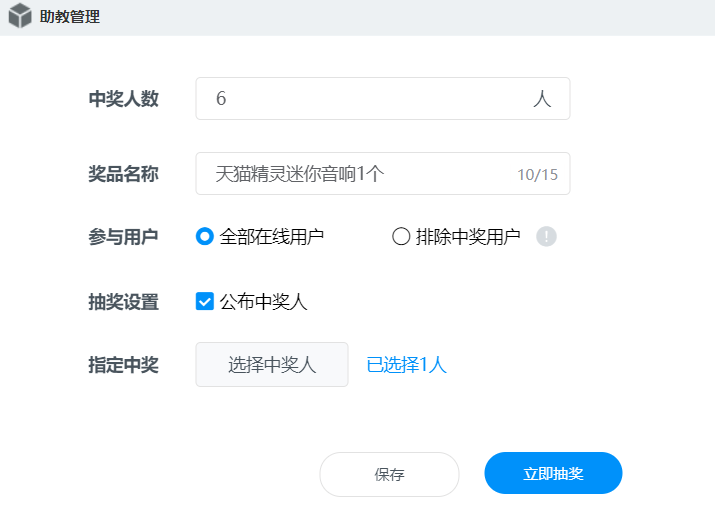Click the 指定中奖 row label
Screen dimensions: 715x528
click(x=124, y=365)
